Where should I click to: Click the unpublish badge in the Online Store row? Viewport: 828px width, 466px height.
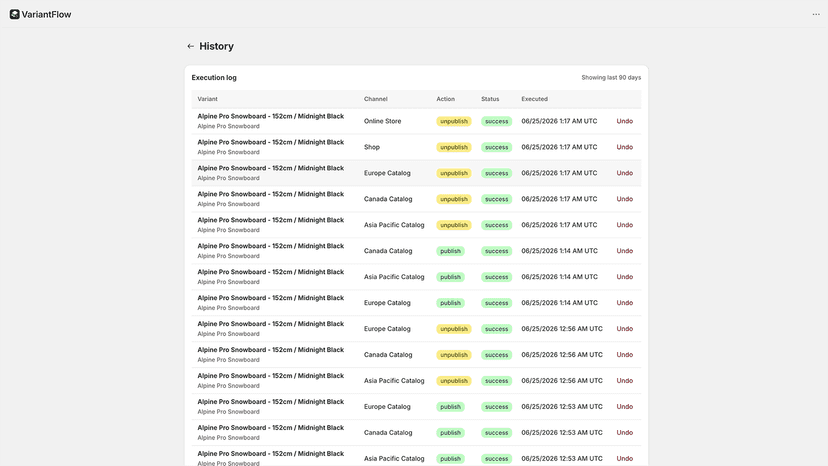(454, 121)
